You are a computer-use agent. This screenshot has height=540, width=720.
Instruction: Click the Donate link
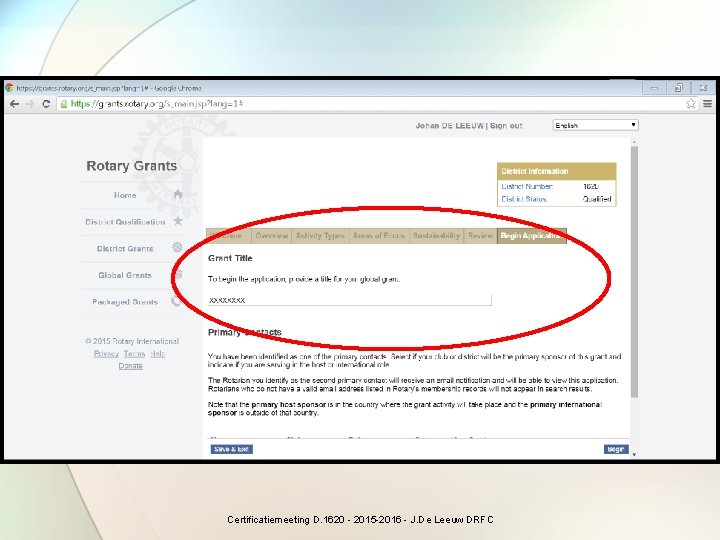[x=130, y=366]
